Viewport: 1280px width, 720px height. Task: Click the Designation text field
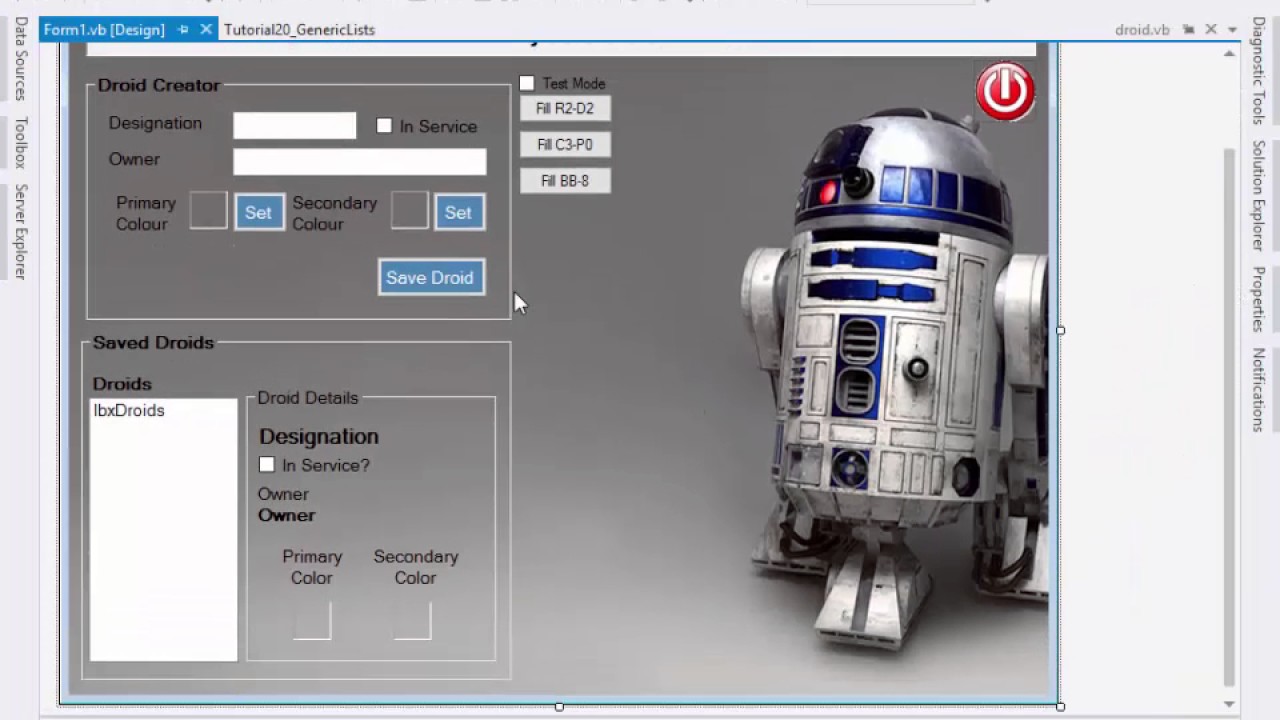[294, 125]
